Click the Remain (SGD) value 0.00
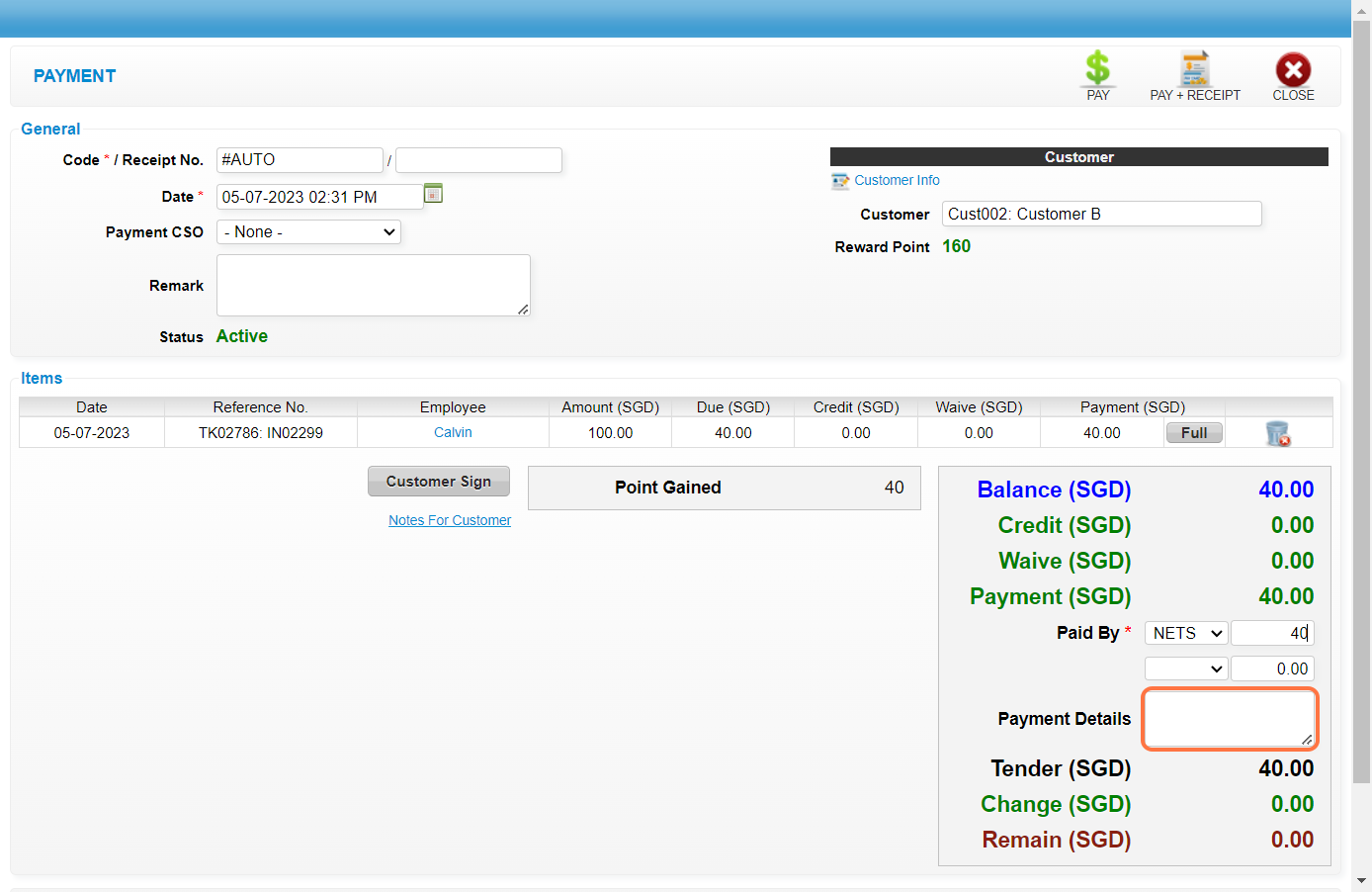Screen dimensions: 1372x892 [1292, 840]
